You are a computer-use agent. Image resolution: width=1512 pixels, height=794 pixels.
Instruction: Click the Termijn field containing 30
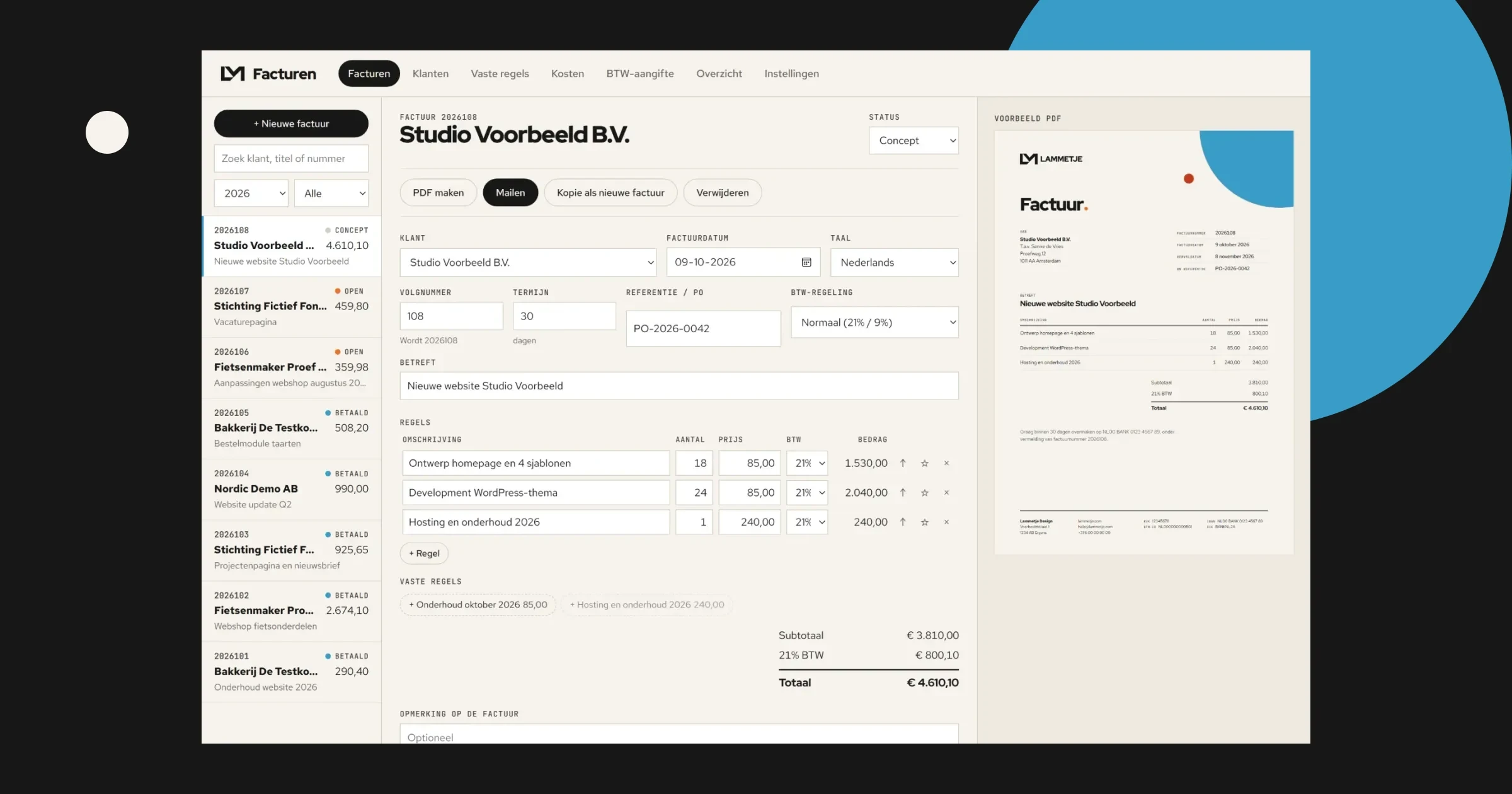tap(564, 316)
